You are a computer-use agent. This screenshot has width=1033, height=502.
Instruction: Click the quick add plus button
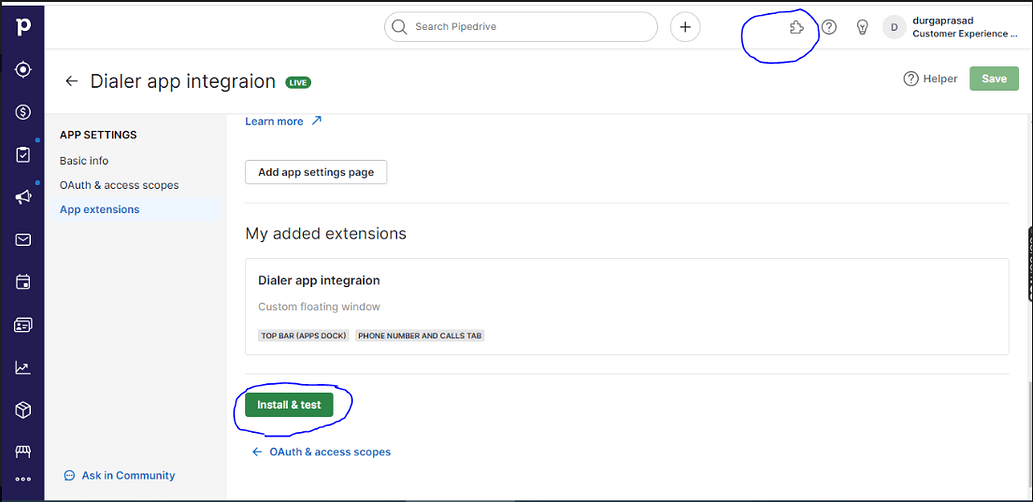(x=685, y=27)
